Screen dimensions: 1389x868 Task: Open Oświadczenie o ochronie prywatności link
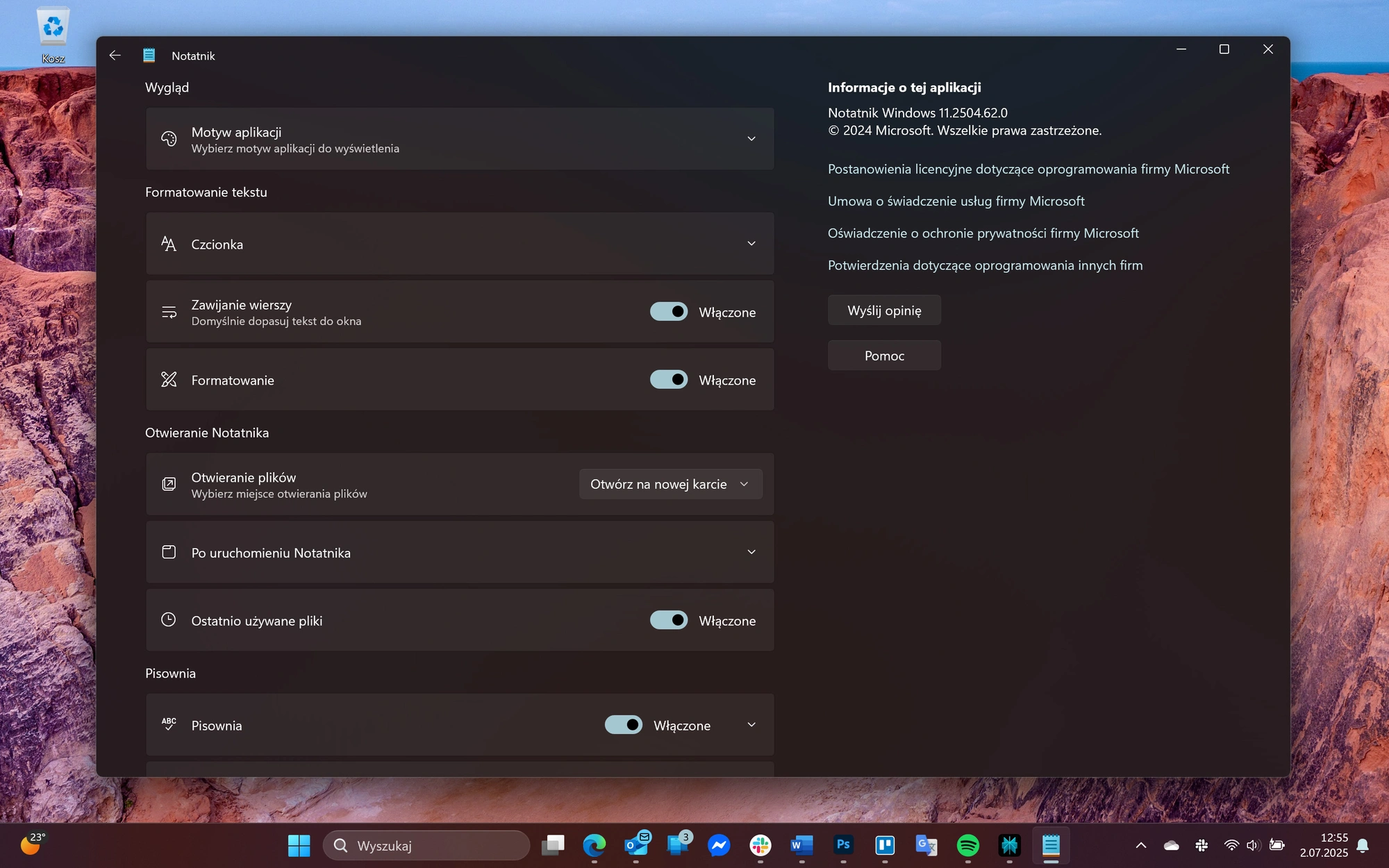click(x=983, y=233)
